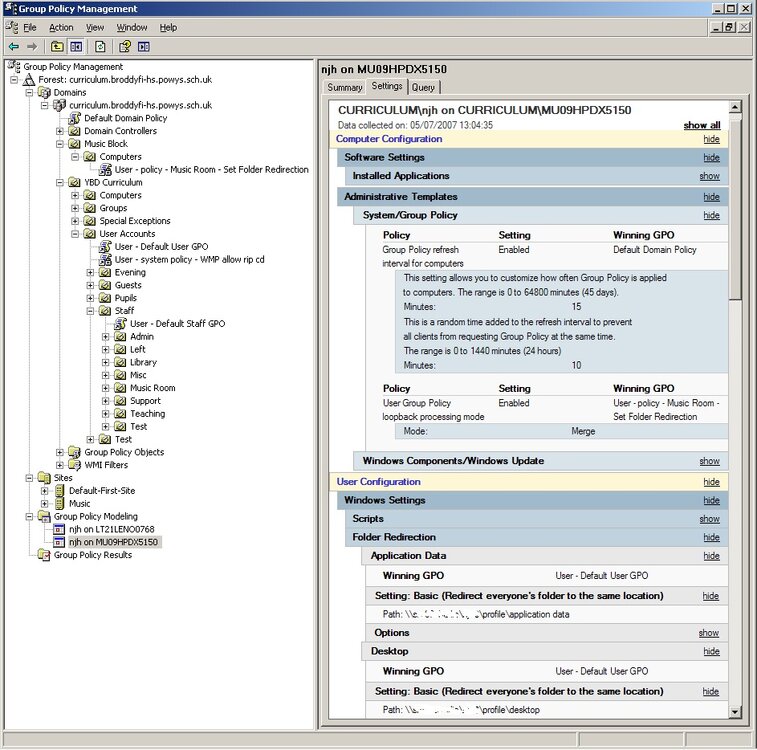Click the Group Policy Objects folder icon
This screenshot has width=757, height=750.
coord(74,452)
